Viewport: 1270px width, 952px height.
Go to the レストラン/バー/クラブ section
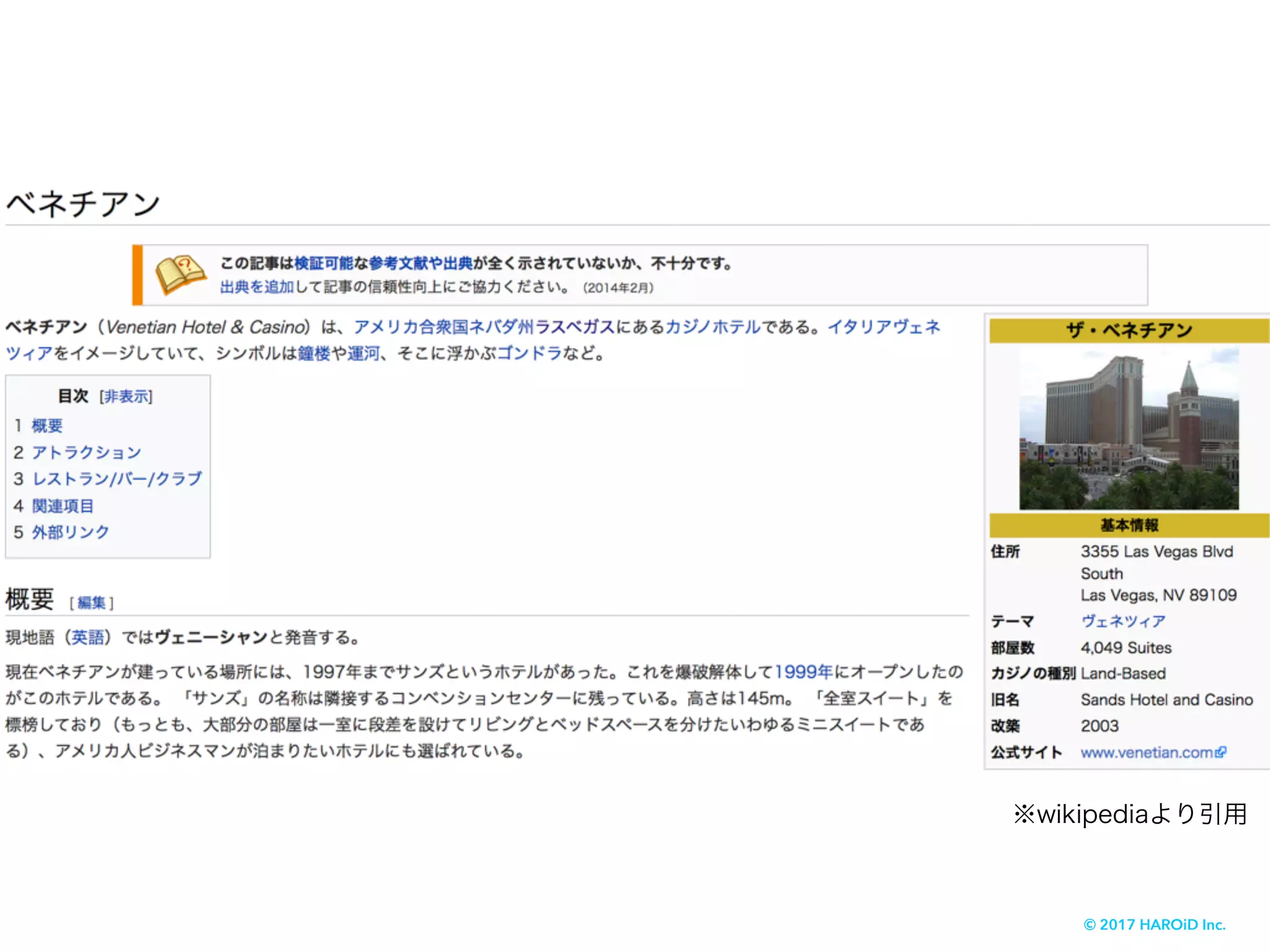point(117,478)
